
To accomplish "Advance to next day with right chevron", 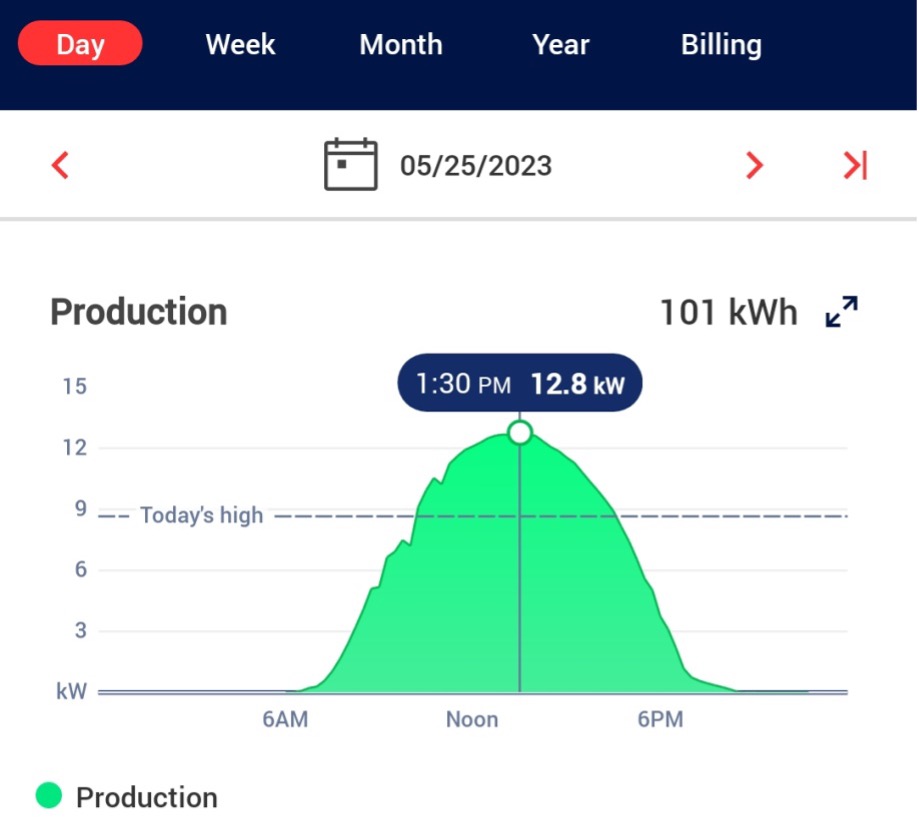I will (755, 165).
